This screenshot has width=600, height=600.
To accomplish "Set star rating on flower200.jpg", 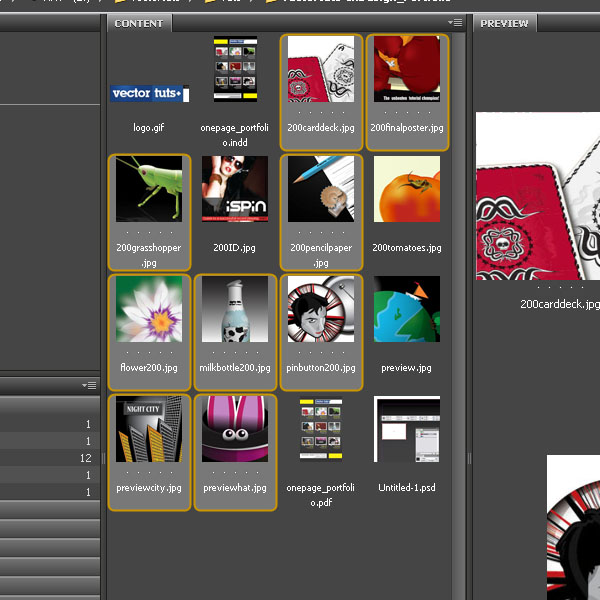I will [x=149, y=352].
